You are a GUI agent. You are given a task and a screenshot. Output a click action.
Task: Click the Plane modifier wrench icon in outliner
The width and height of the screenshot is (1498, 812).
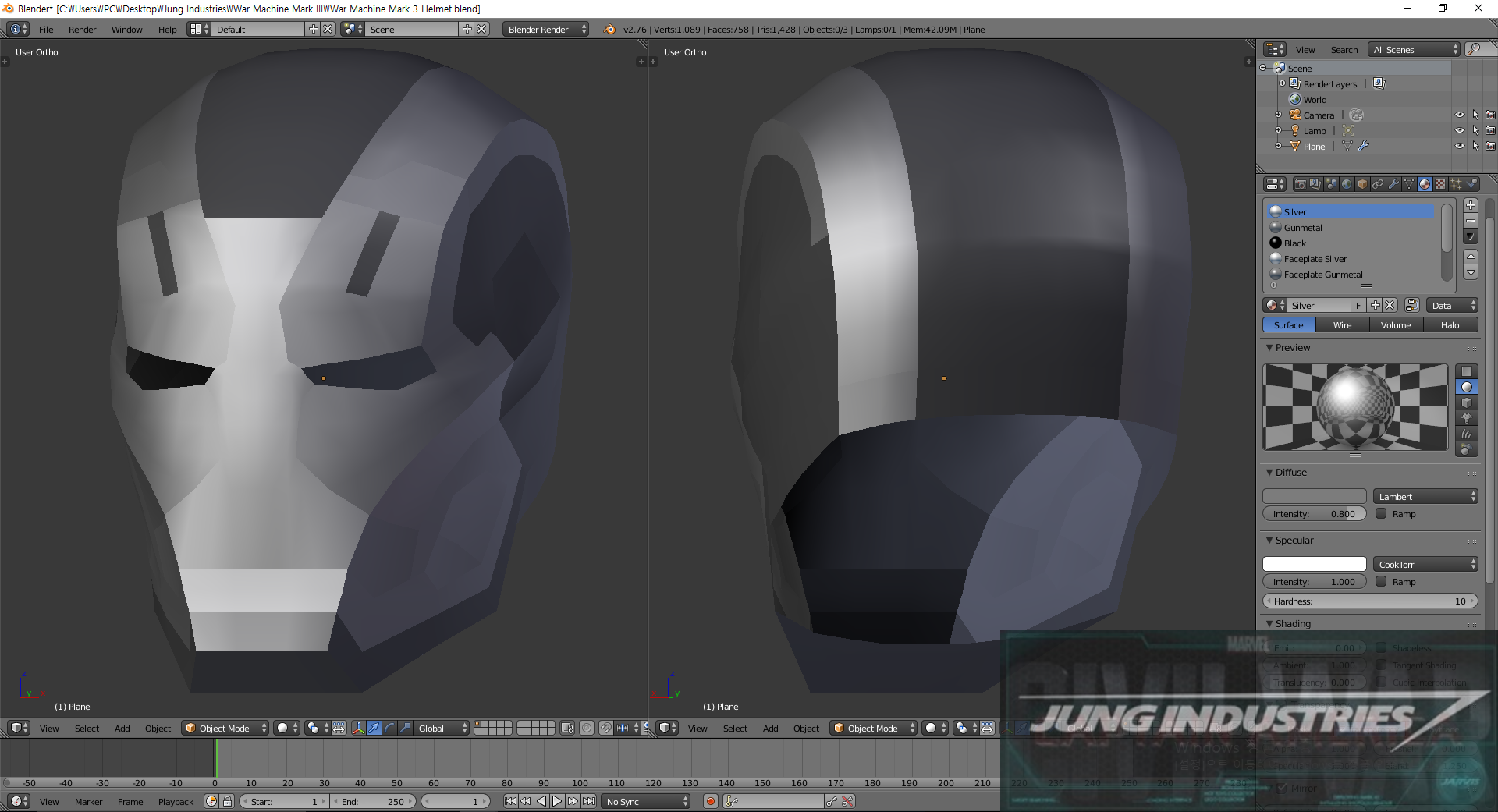click(x=1364, y=146)
